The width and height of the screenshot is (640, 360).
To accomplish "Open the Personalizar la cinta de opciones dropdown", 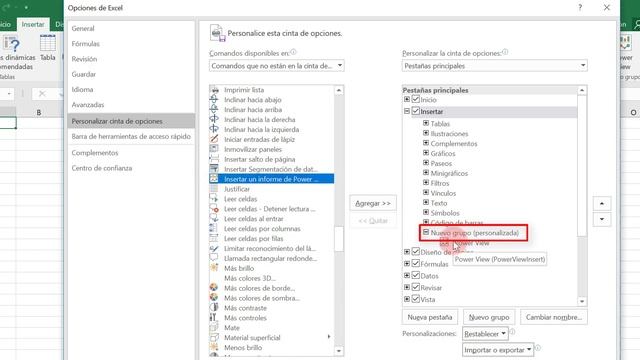I will (495, 65).
